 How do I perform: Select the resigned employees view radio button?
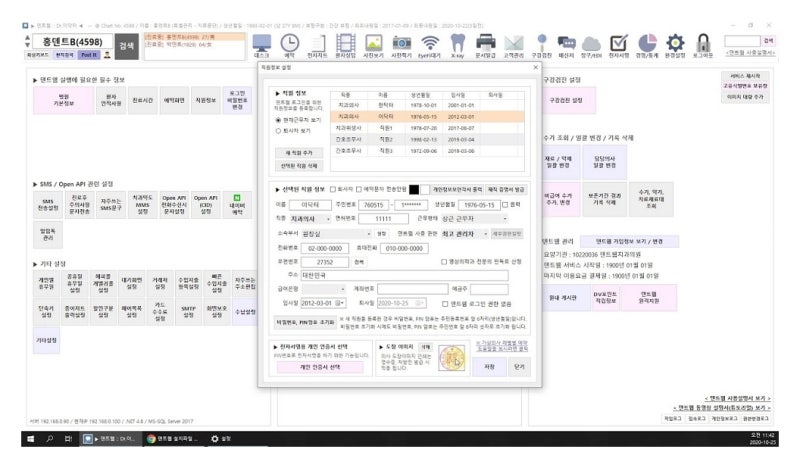[x=278, y=131]
